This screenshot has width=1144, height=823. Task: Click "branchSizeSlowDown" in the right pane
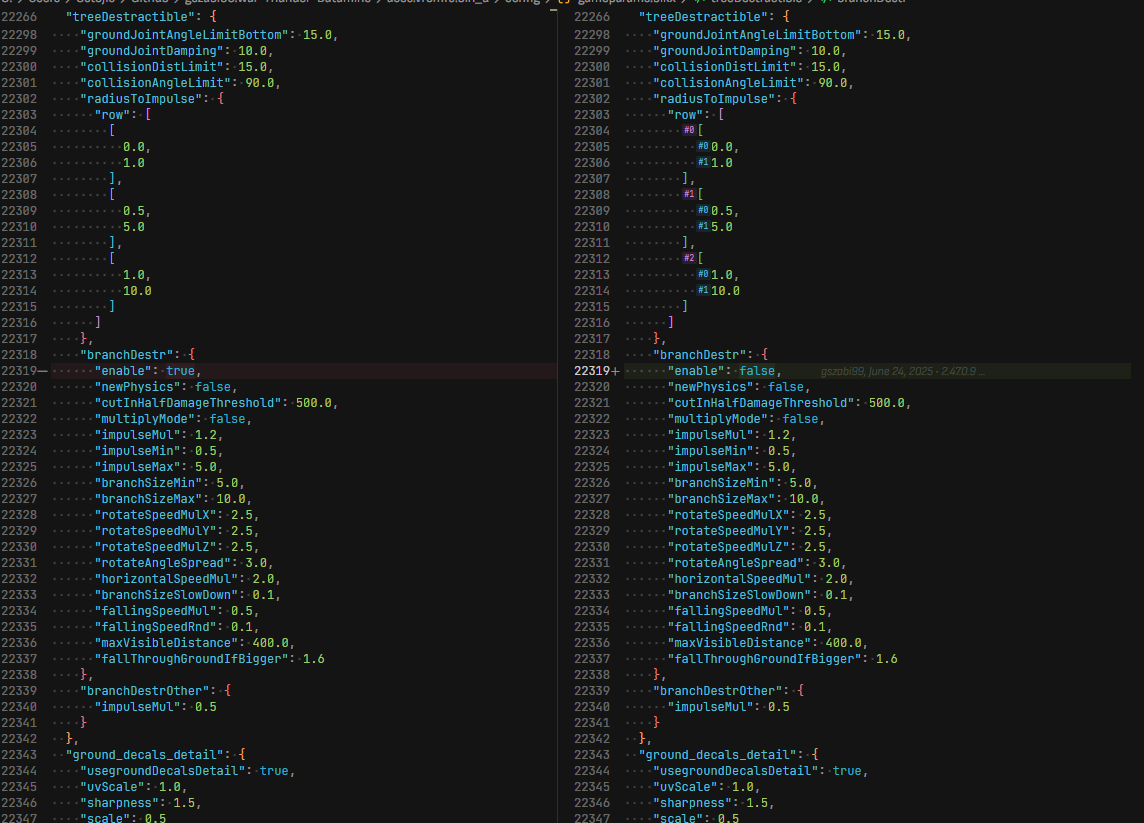click(739, 595)
